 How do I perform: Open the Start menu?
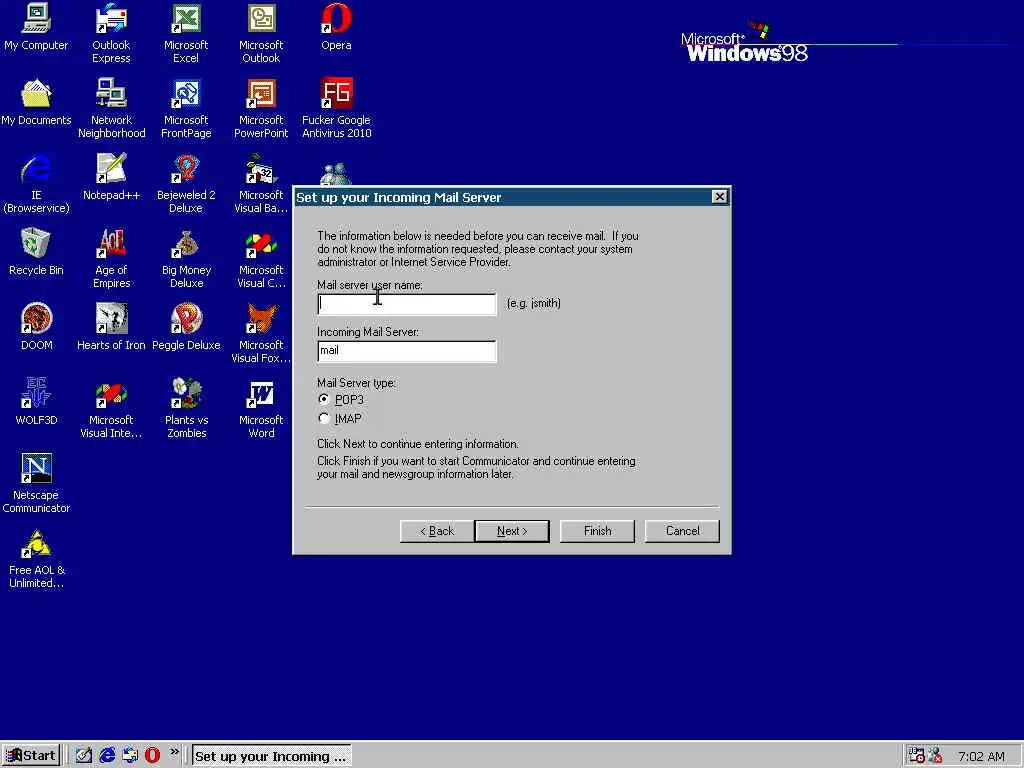[31, 756]
